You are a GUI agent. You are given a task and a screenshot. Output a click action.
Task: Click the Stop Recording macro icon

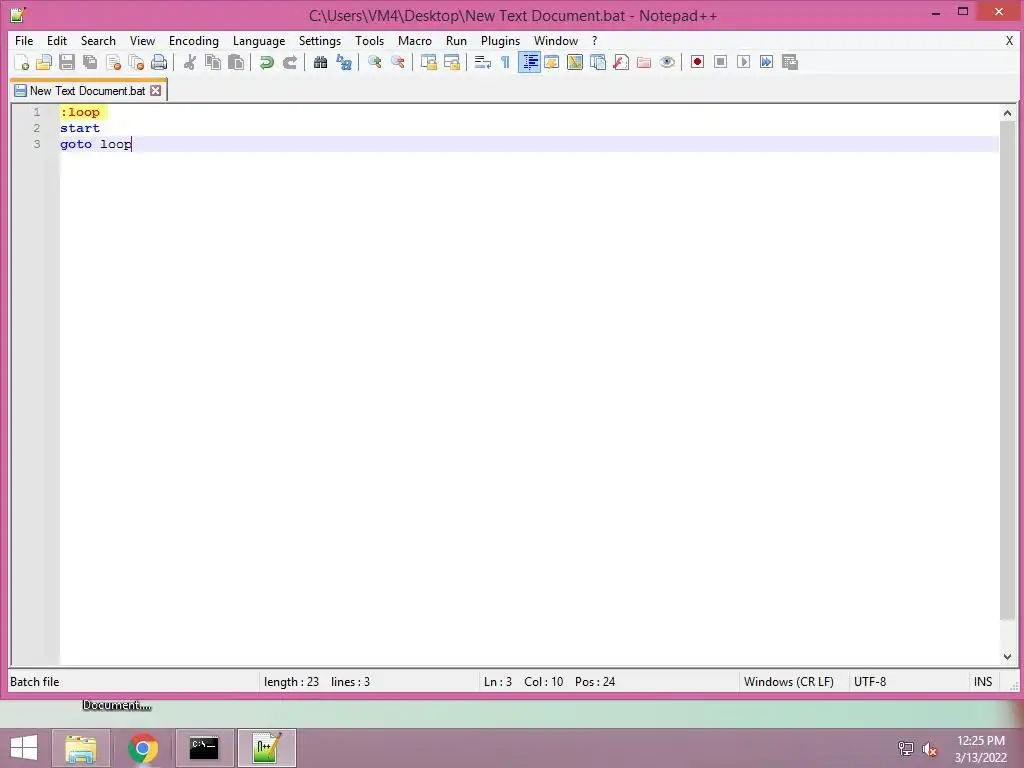click(x=720, y=62)
